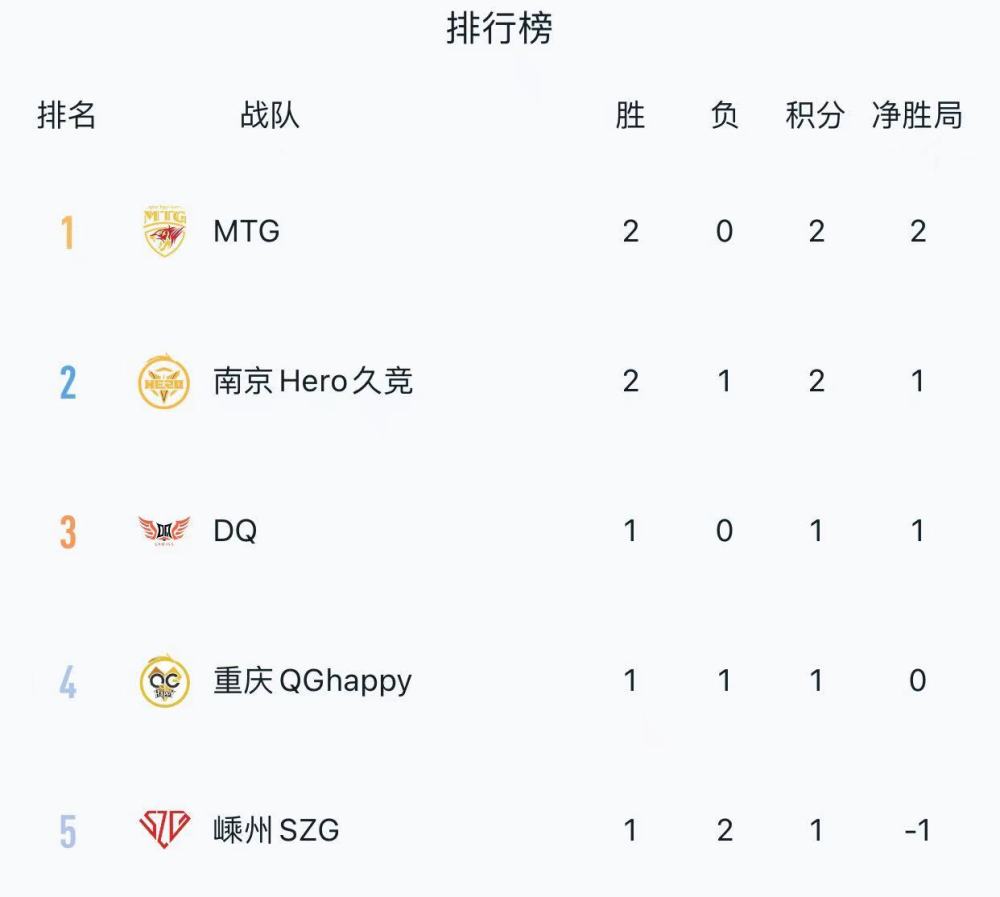Click the 嵊州SZG red logo
This screenshot has height=897, width=1000.
coord(165,829)
